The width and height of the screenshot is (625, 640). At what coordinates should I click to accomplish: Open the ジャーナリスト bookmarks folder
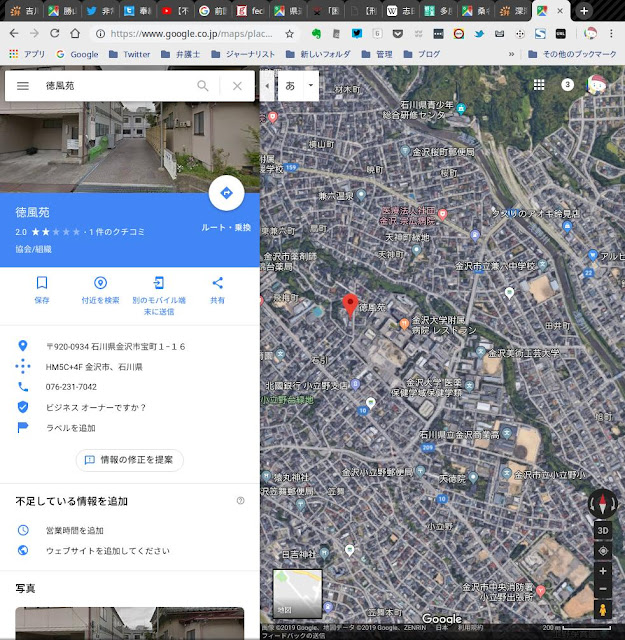click(x=243, y=54)
